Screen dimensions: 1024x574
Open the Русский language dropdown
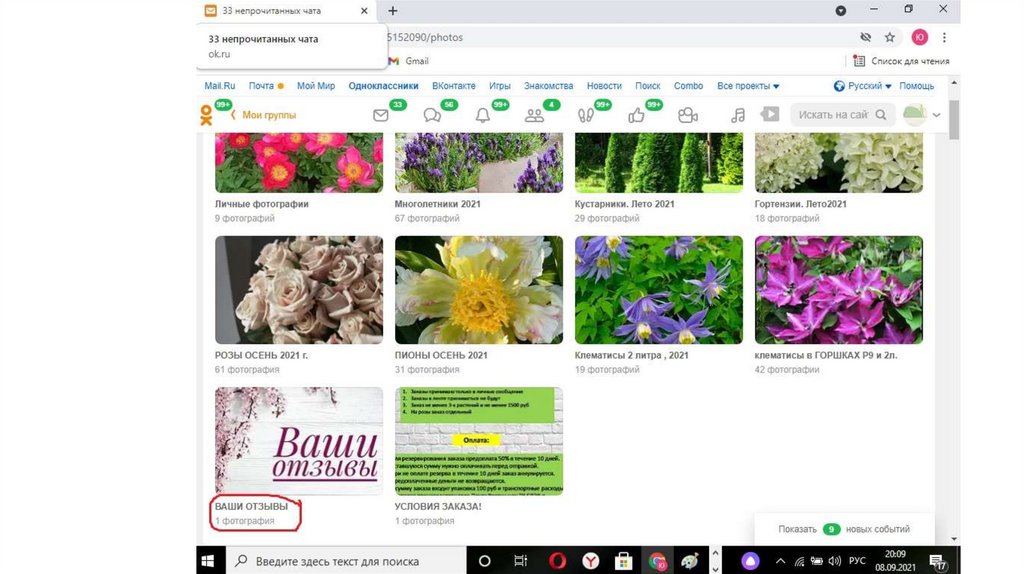click(x=864, y=86)
